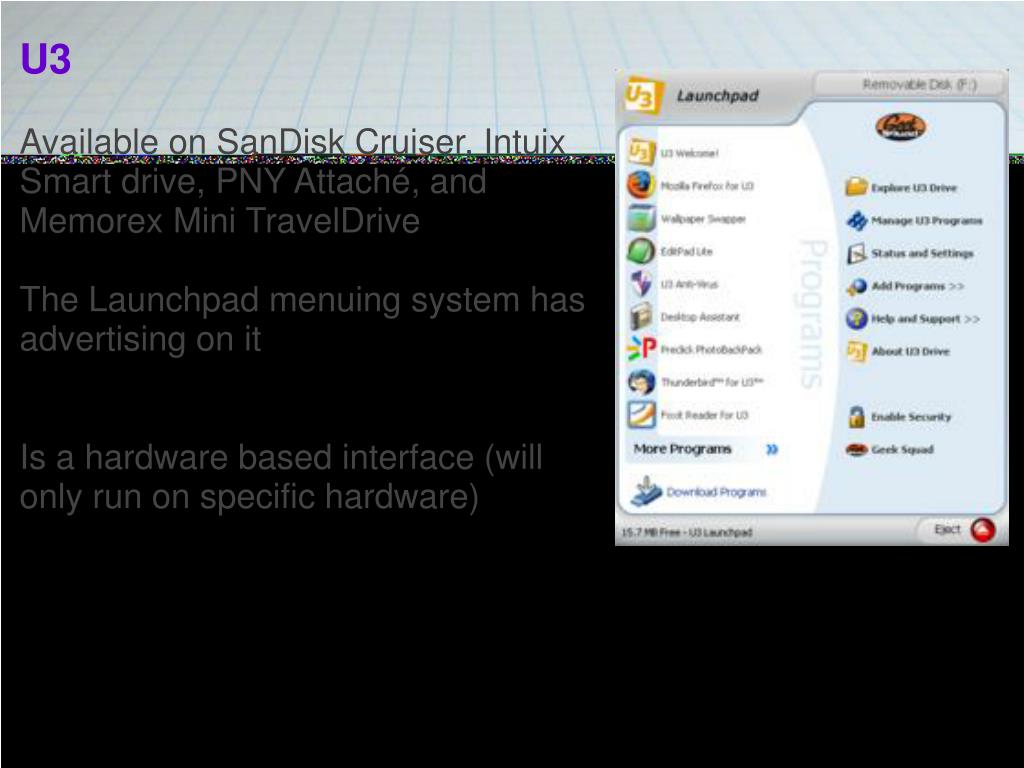Click the Mozilla Firefox for U3 text
1024x768 pixels.
707,186
